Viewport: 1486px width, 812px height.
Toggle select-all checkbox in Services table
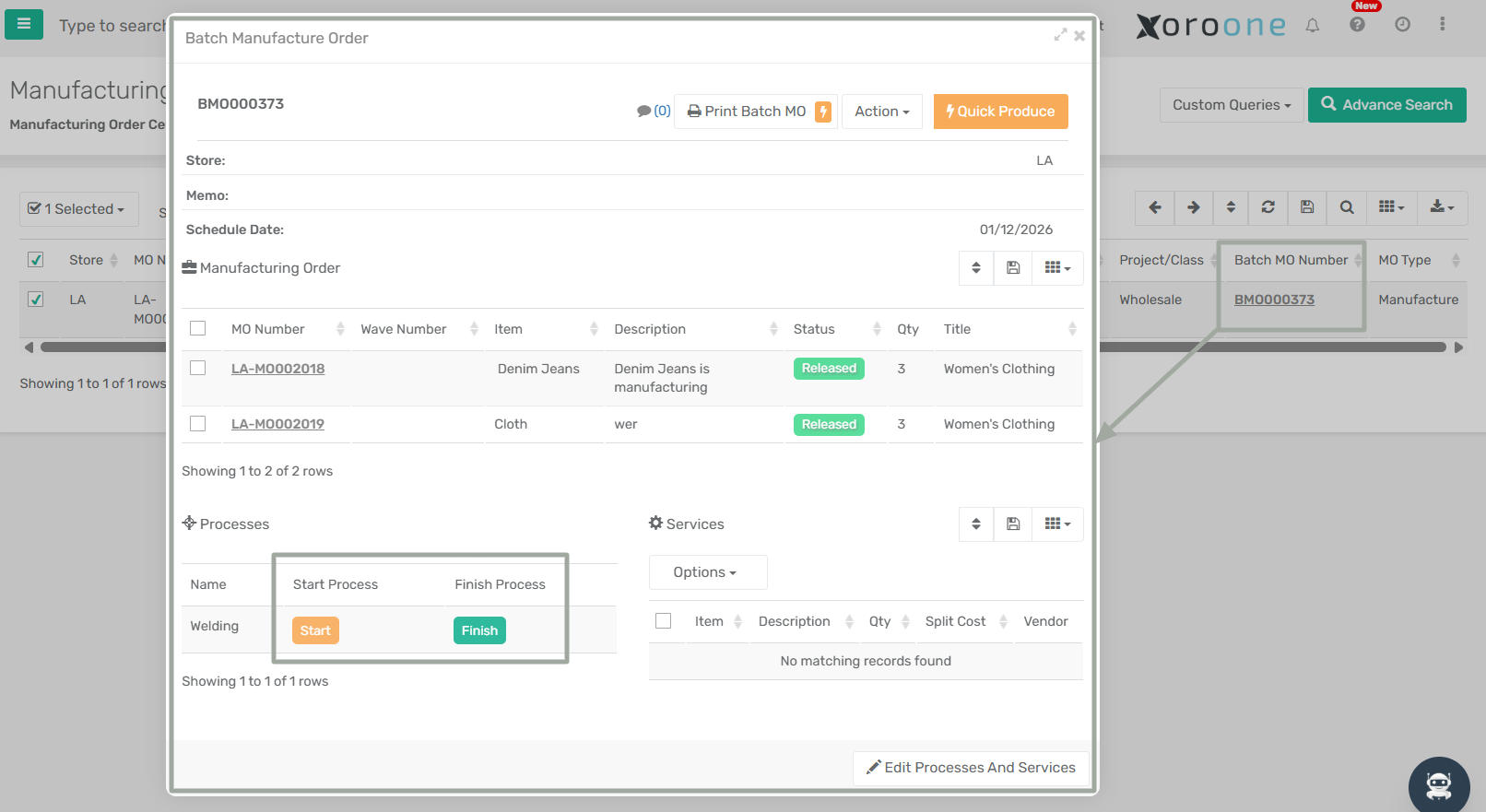pos(663,621)
